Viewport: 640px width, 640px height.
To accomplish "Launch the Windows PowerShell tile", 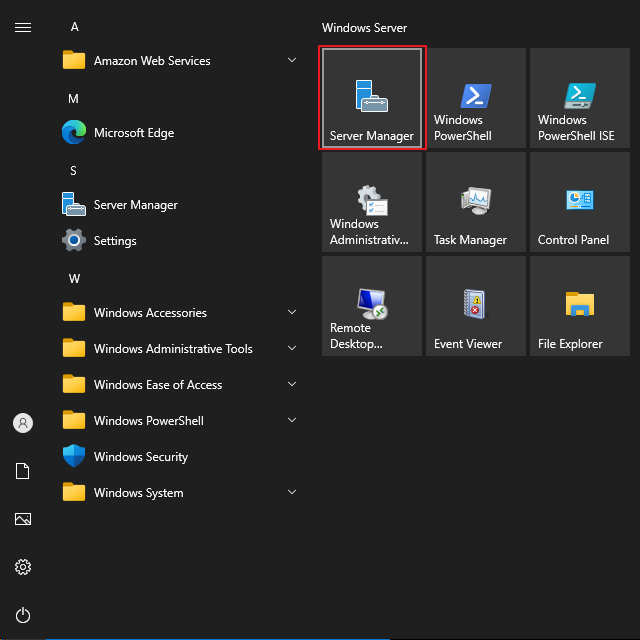I will 476,98.
